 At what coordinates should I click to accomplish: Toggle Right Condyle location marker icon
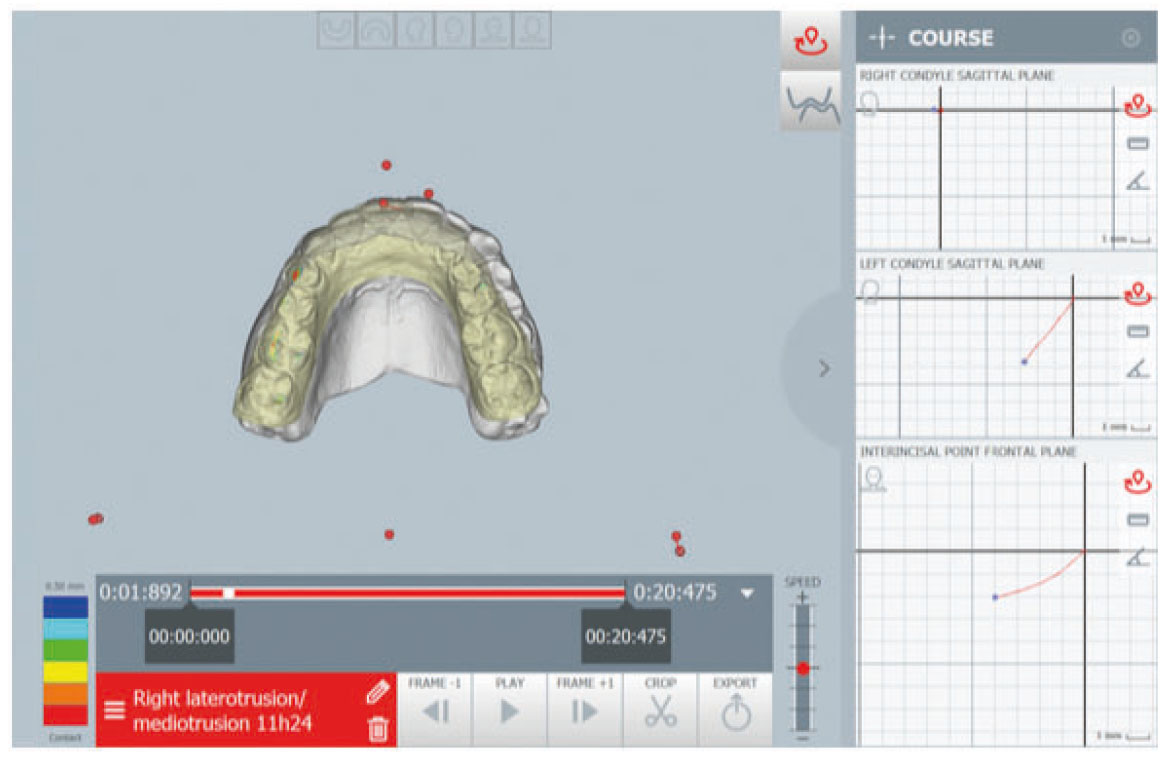coord(1137,106)
